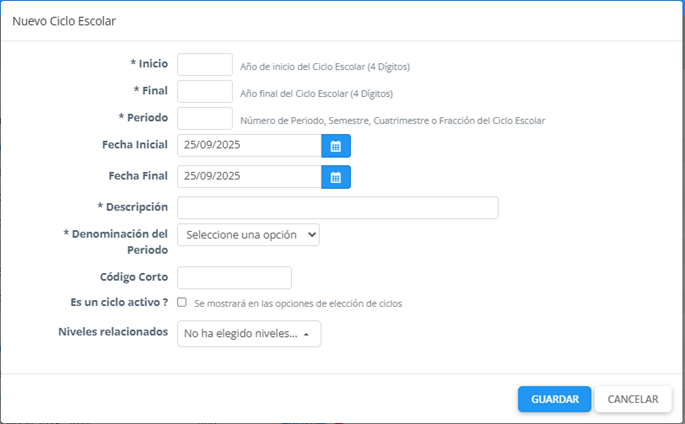Click the Código Corto input box

(x=234, y=277)
